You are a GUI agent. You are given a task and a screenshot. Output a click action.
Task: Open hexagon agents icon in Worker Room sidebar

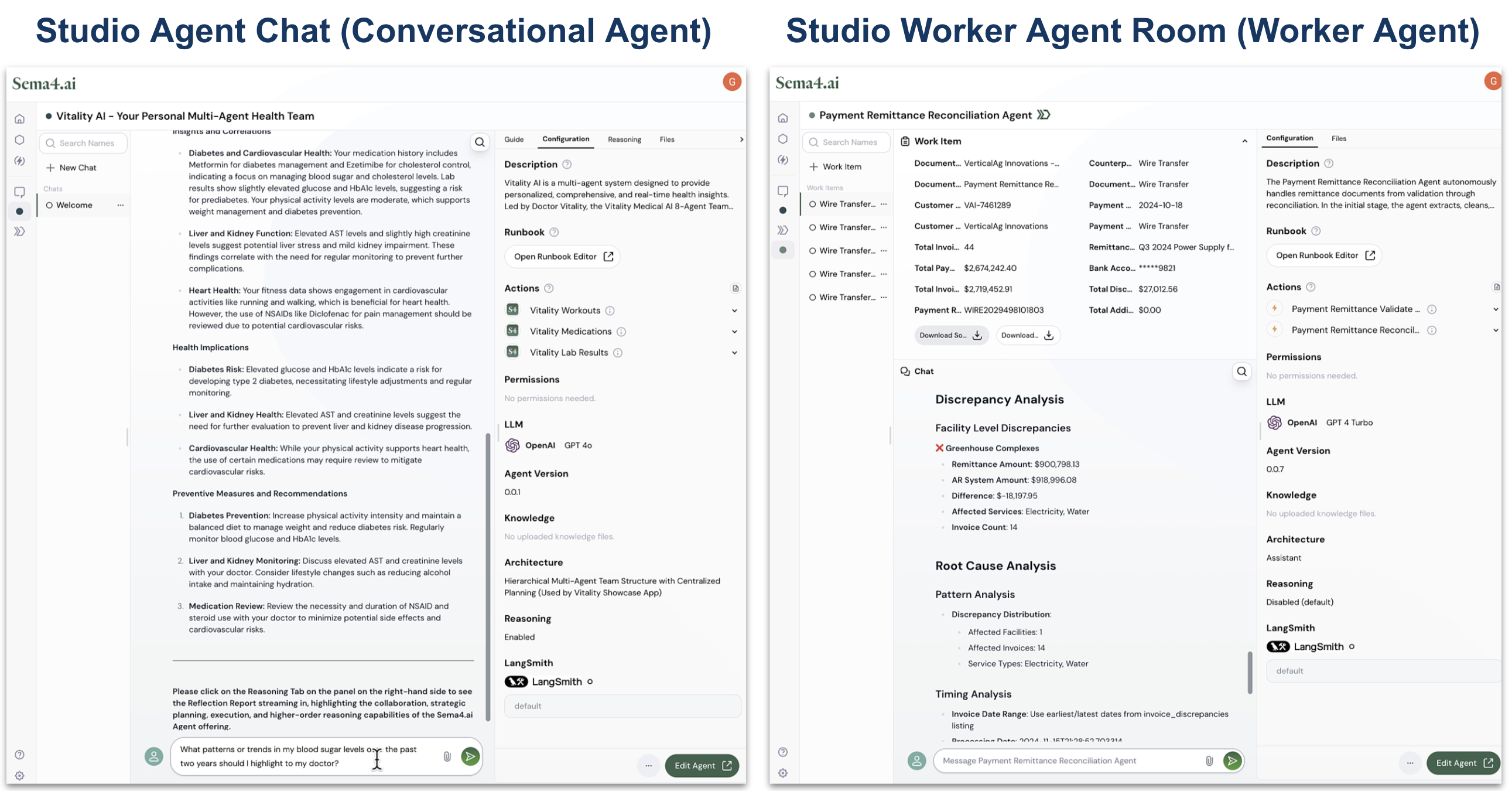(x=783, y=139)
